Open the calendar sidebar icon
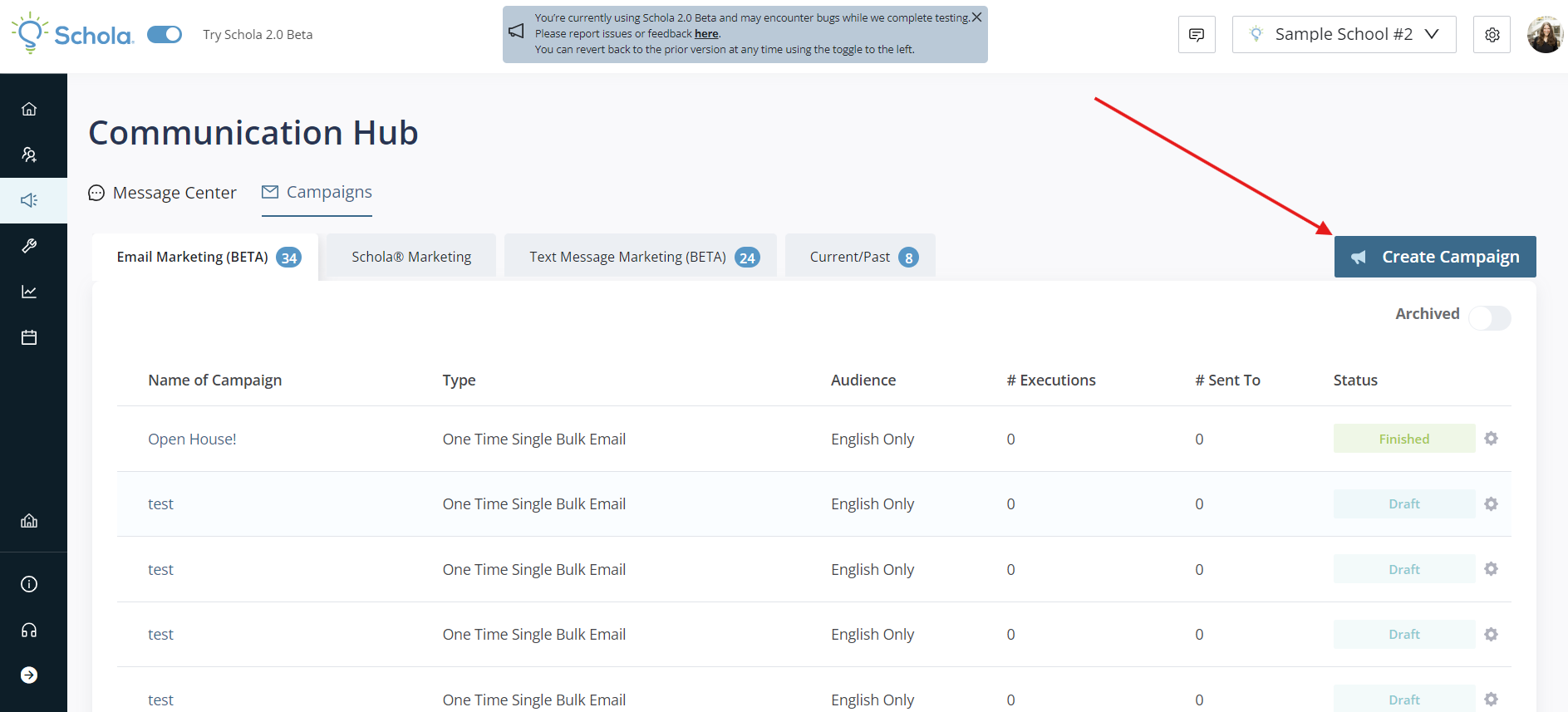This screenshot has height=712, width=1568. point(29,337)
